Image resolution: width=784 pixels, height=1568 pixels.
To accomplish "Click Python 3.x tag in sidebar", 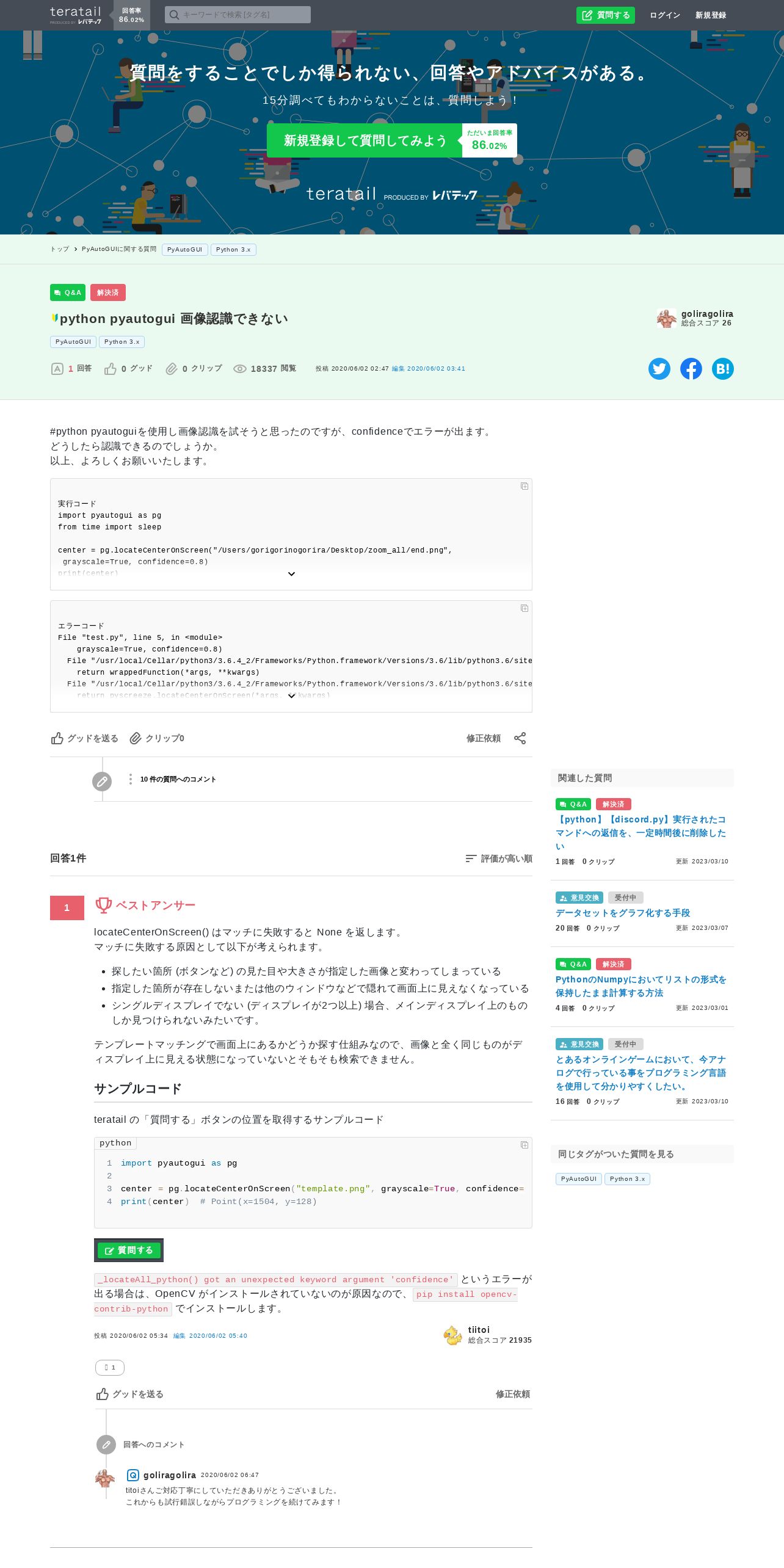I will click(627, 1179).
